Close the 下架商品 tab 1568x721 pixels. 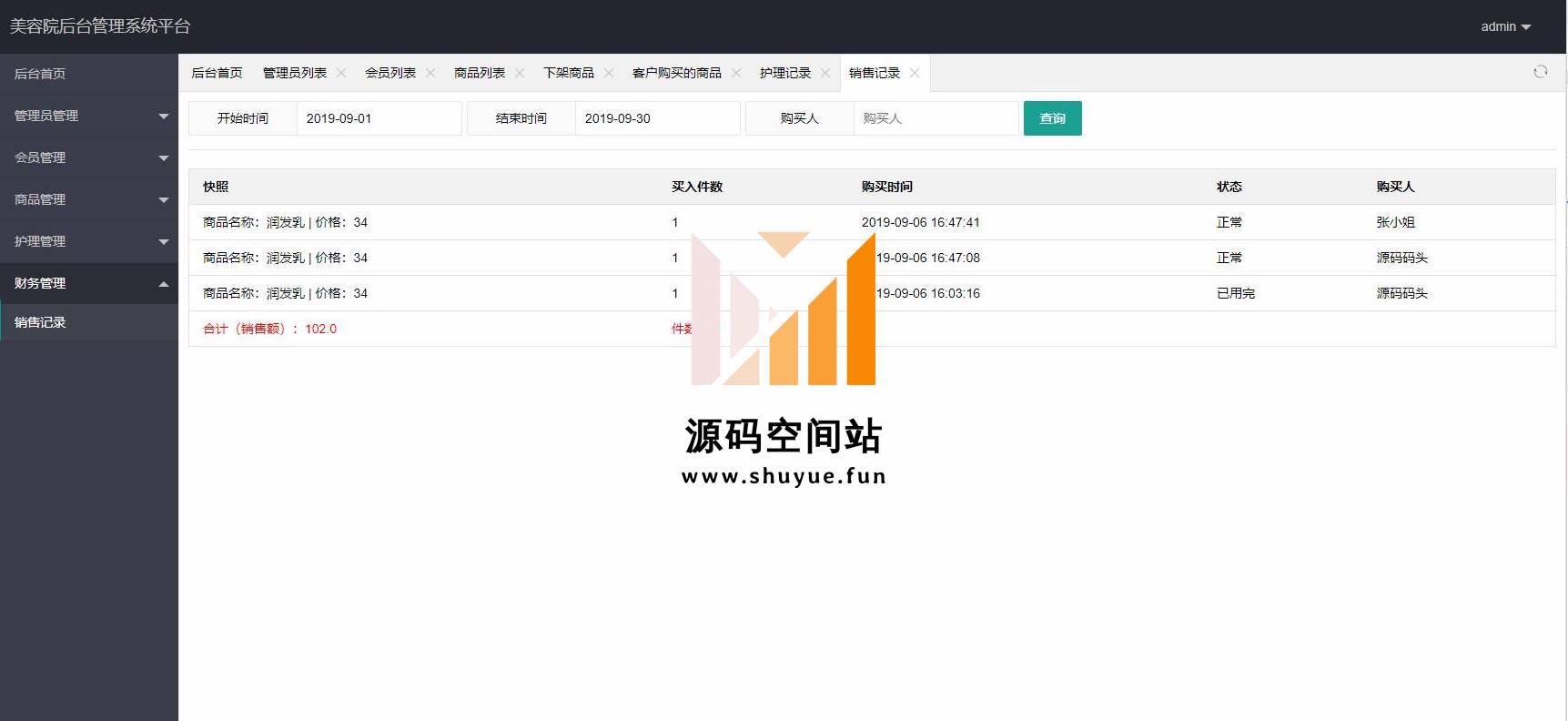(x=609, y=73)
